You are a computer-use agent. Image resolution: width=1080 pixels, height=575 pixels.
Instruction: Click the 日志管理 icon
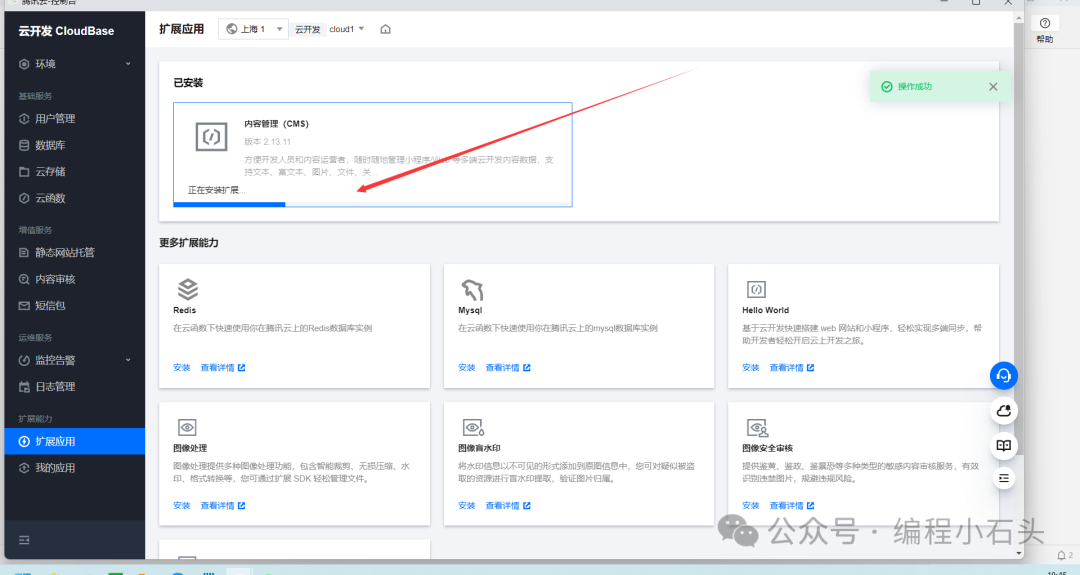[24, 387]
